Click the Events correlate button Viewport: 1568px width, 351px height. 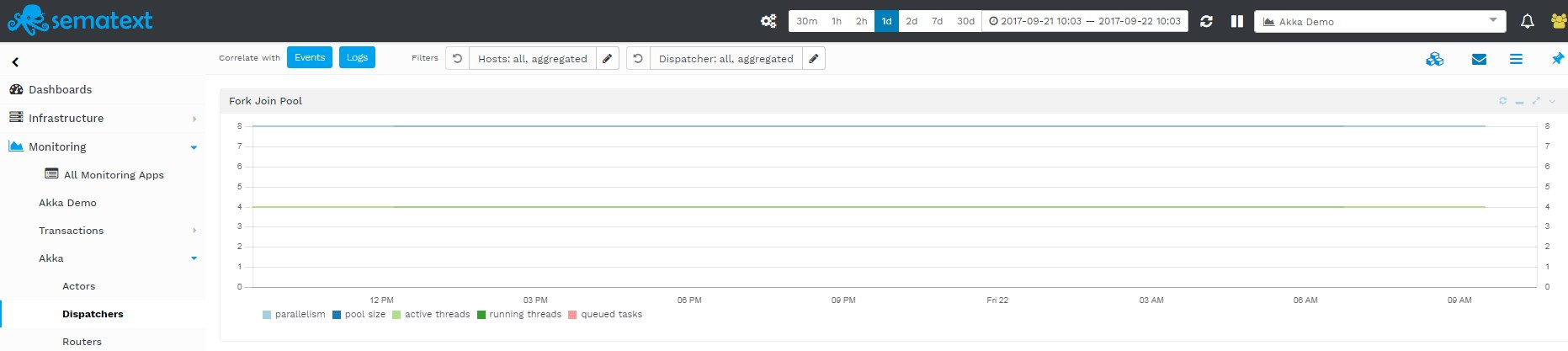310,57
